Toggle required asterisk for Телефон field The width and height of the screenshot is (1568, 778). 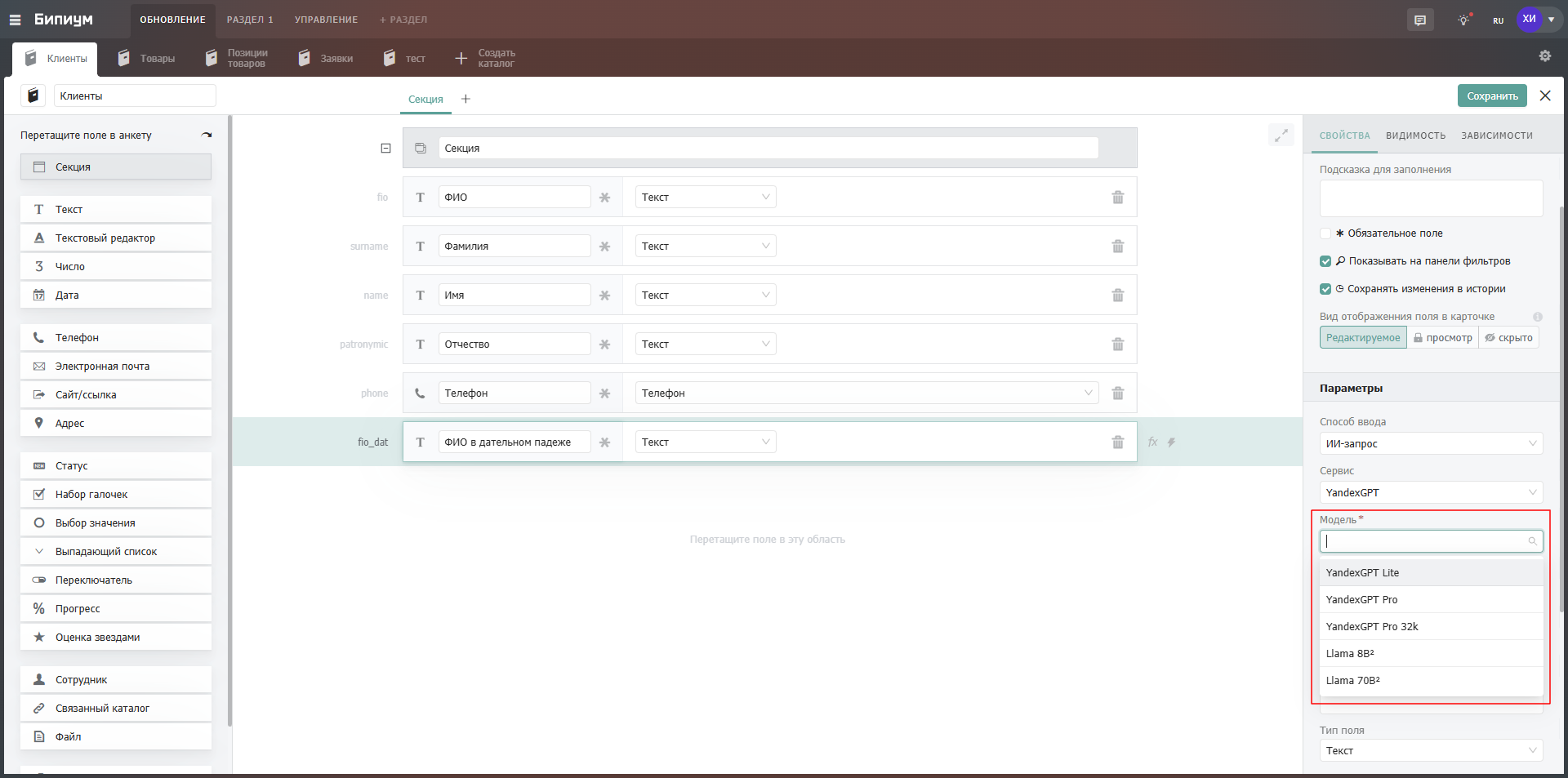(604, 393)
